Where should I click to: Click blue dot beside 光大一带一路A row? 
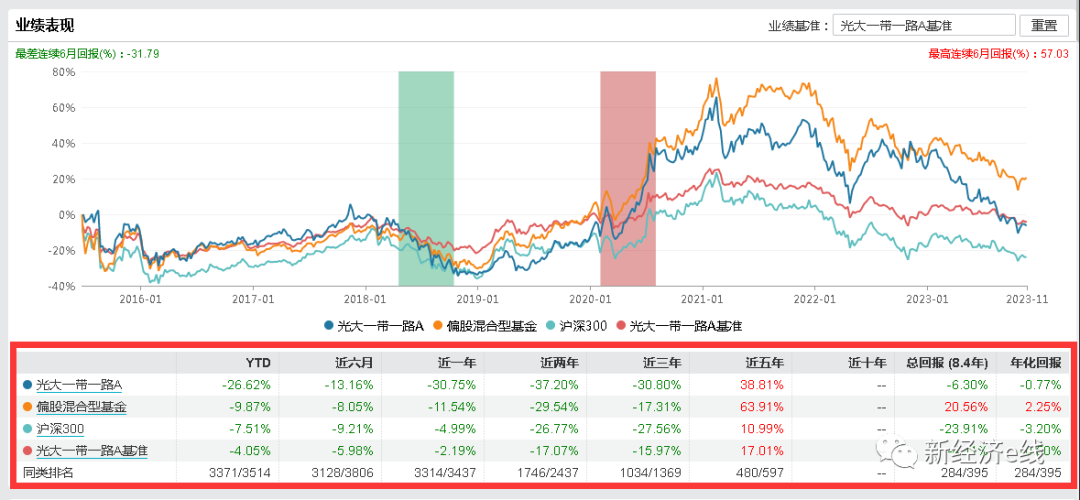click(x=25, y=385)
